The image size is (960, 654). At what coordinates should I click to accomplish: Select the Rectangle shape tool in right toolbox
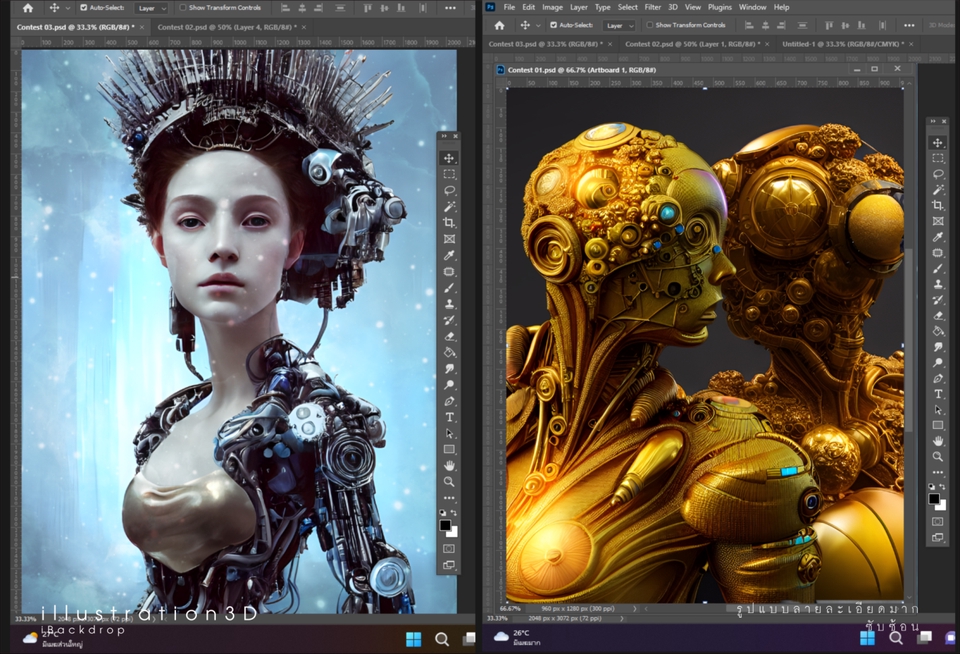[937, 425]
